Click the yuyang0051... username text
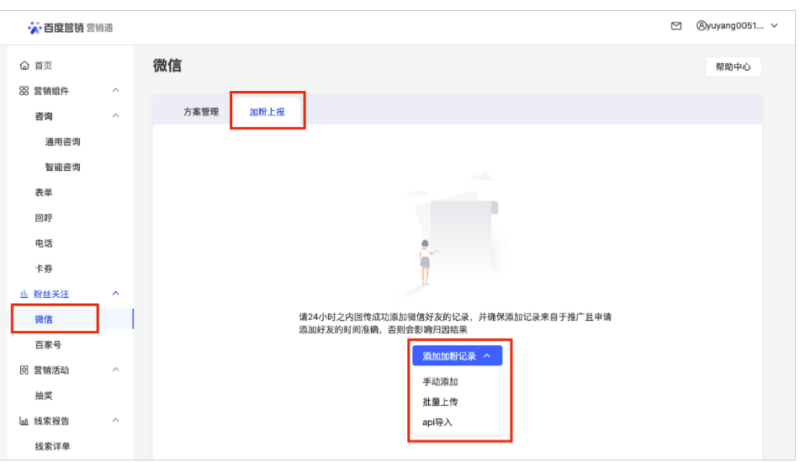800x463 pixels. point(735,26)
